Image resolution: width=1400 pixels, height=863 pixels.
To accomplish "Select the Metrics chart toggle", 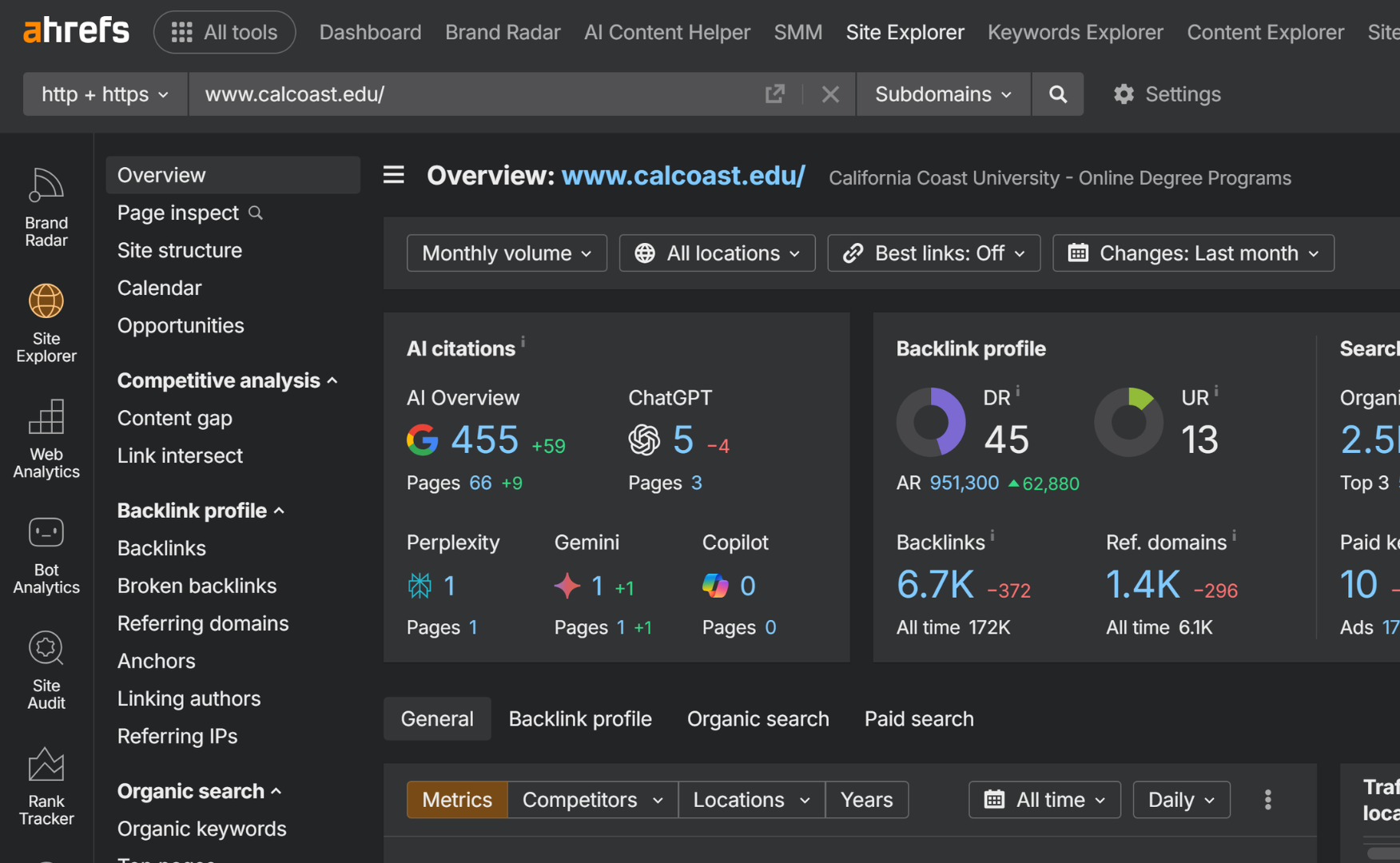I will 457,800.
